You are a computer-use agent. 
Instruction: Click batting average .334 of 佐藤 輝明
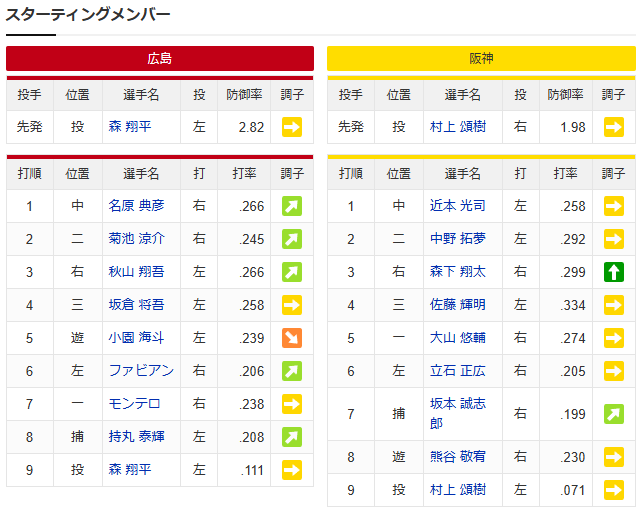coord(573,305)
